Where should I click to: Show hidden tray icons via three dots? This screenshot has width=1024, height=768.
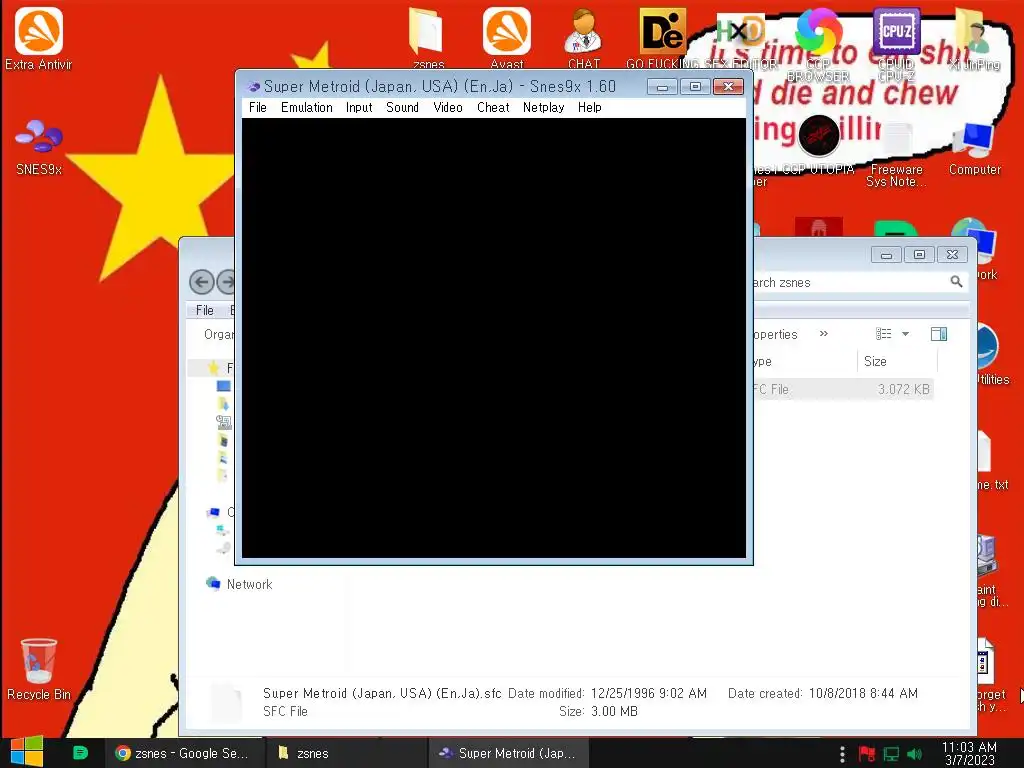pyautogui.click(x=842, y=754)
